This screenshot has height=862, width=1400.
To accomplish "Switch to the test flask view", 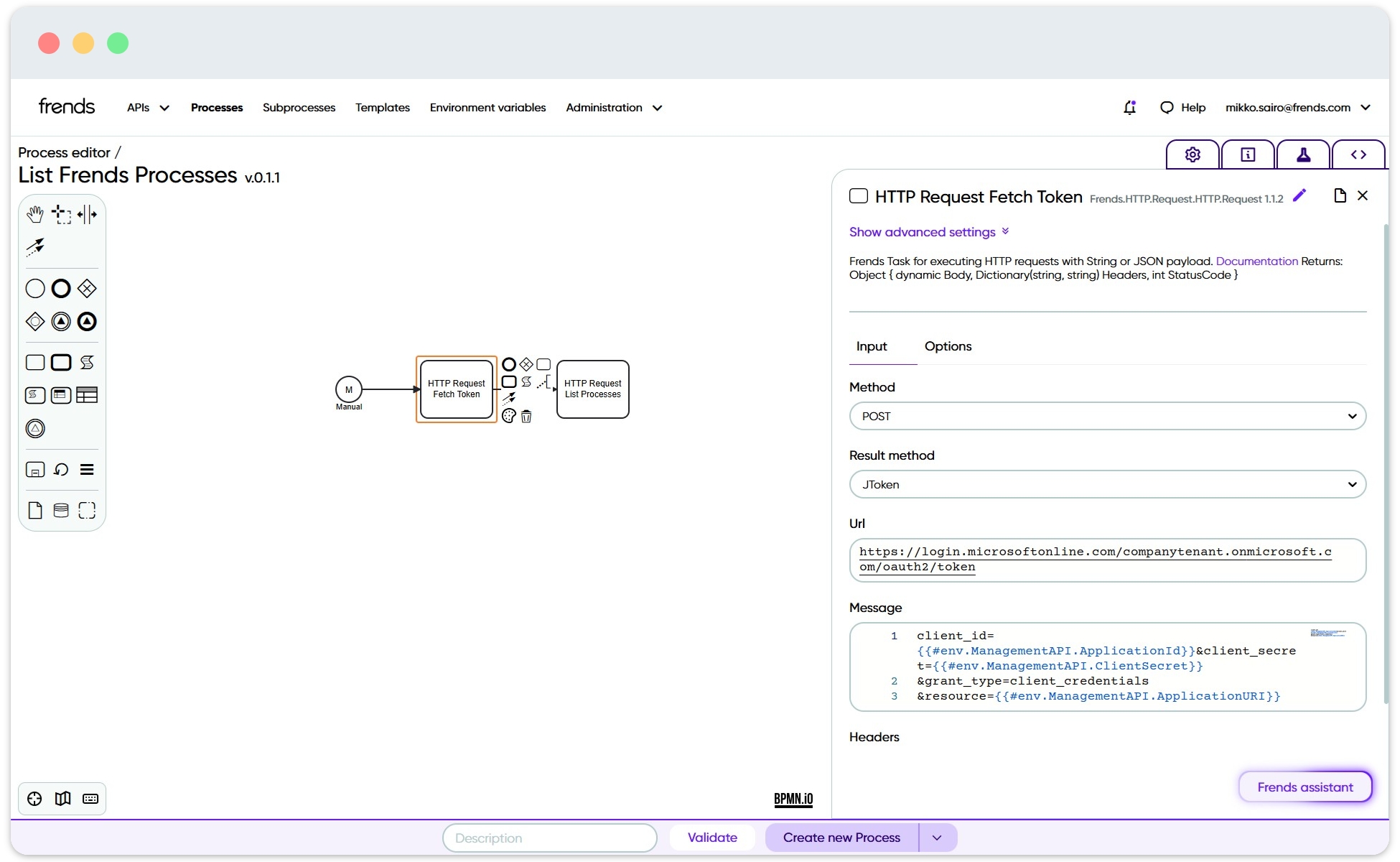I will point(1303,154).
